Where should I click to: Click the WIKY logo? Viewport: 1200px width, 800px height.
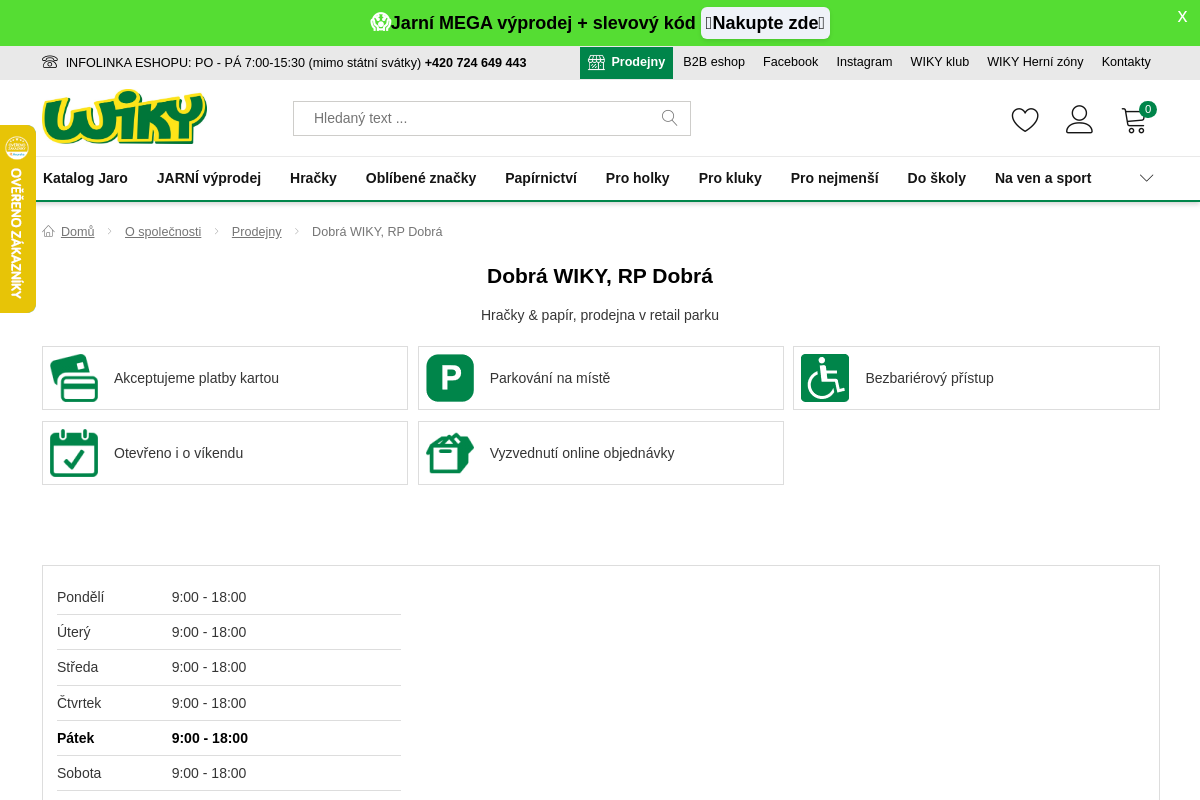tap(124, 117)
